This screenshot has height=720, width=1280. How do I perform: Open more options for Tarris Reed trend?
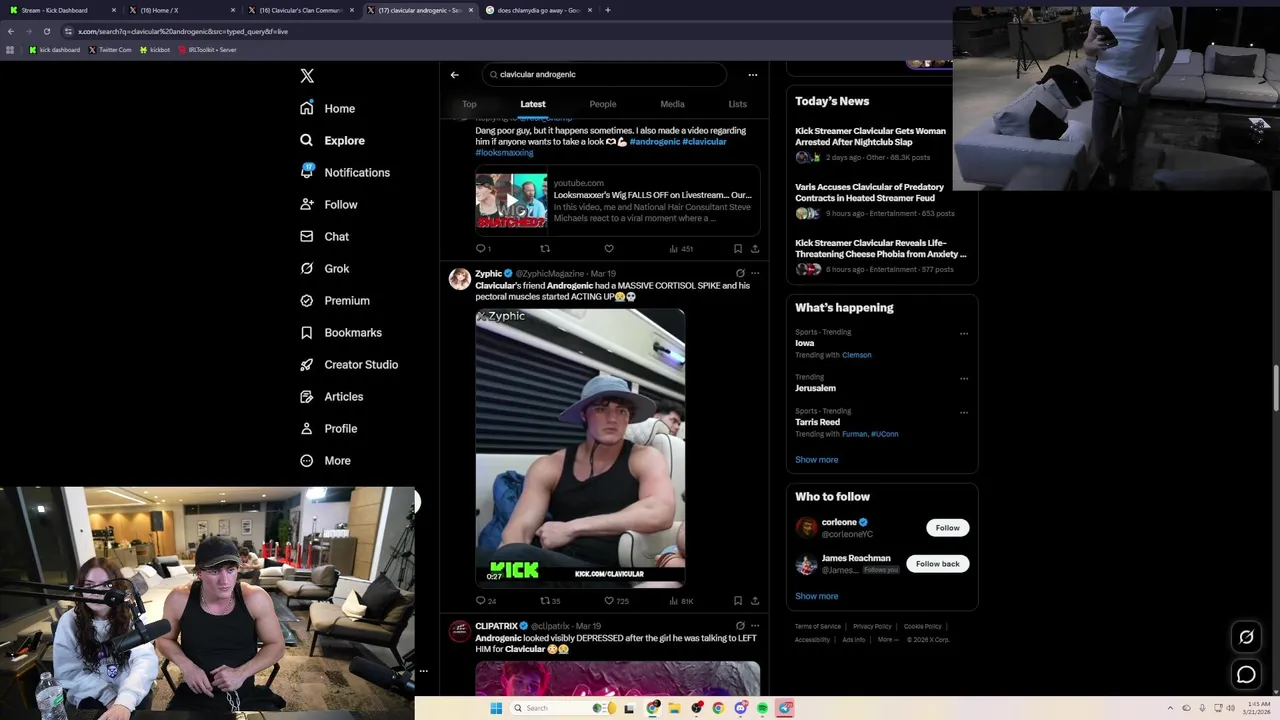(x=964, y=412)
